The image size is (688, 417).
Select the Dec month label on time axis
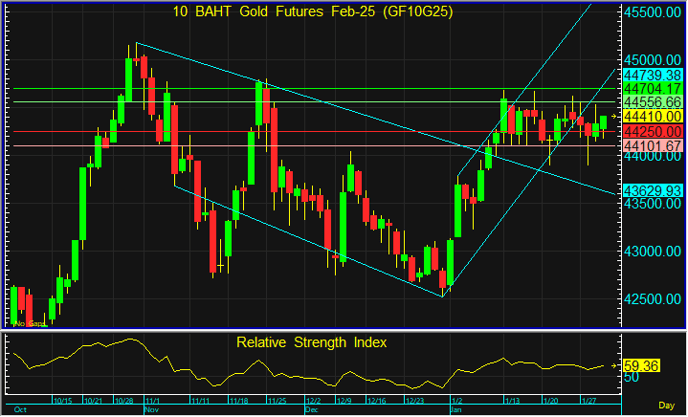311,410
